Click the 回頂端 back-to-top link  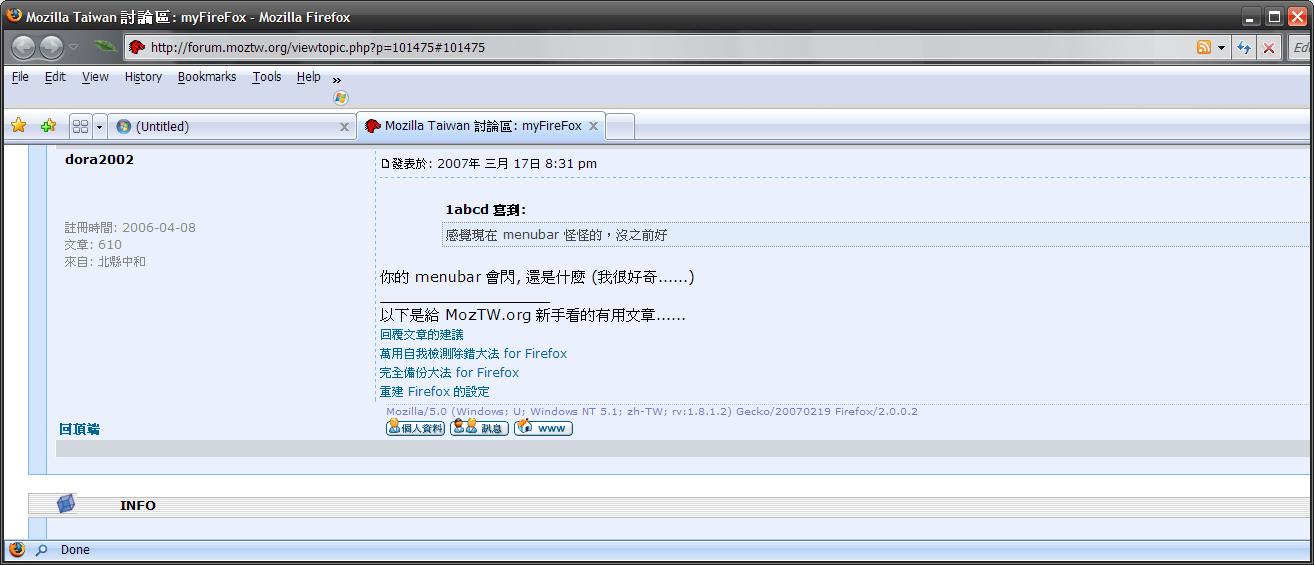coord(79,429)
